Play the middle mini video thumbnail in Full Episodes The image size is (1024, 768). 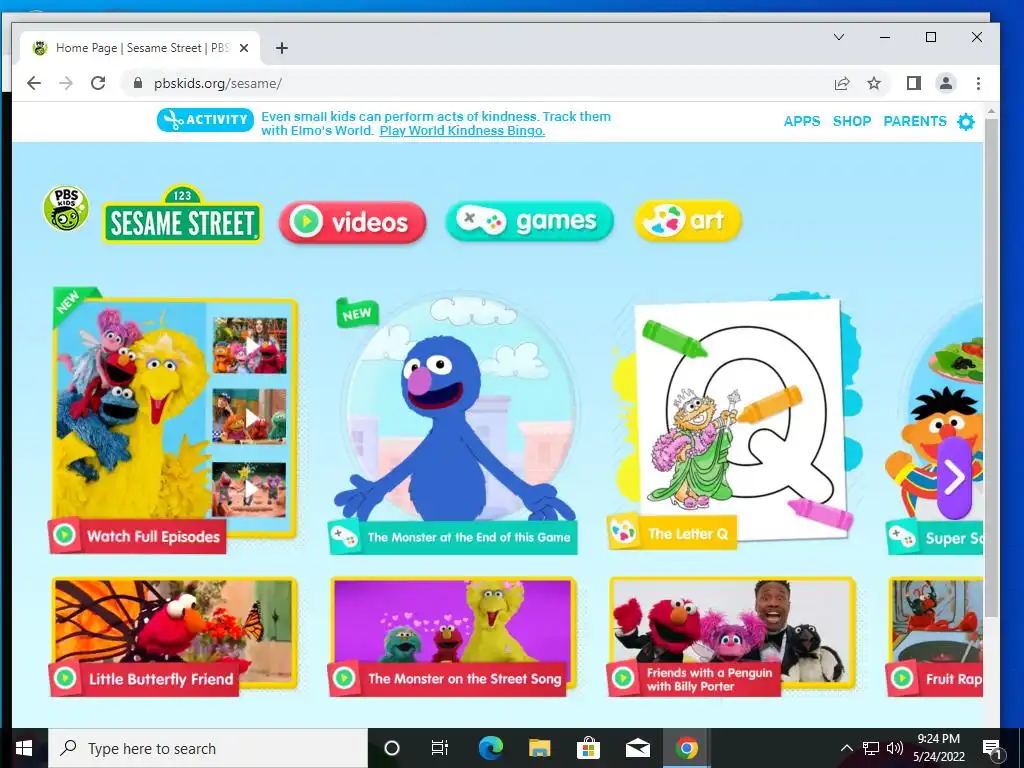tap(250, 416)
